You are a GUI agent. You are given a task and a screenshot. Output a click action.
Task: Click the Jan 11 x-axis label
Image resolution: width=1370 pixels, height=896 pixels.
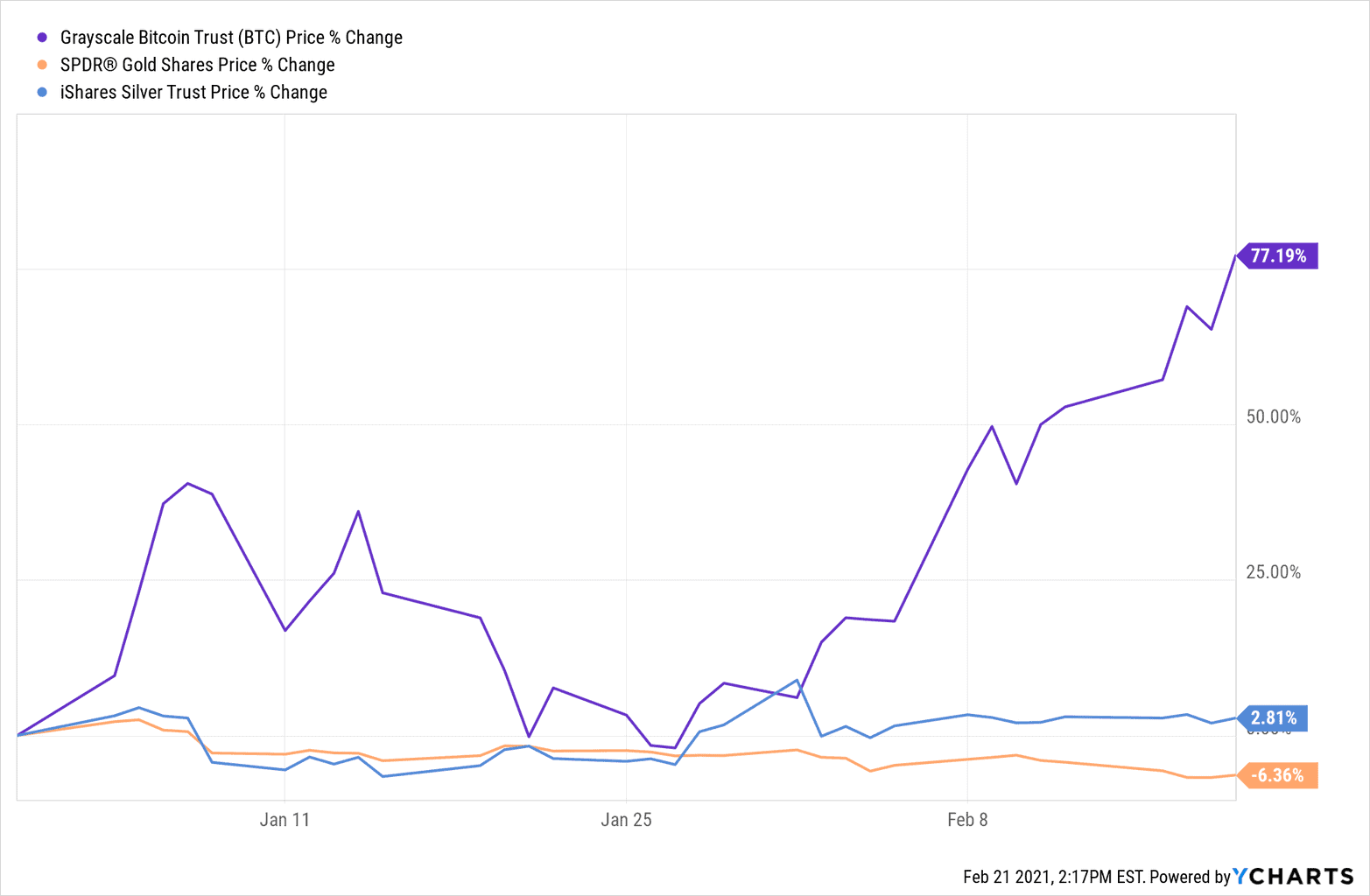[285, 820]
